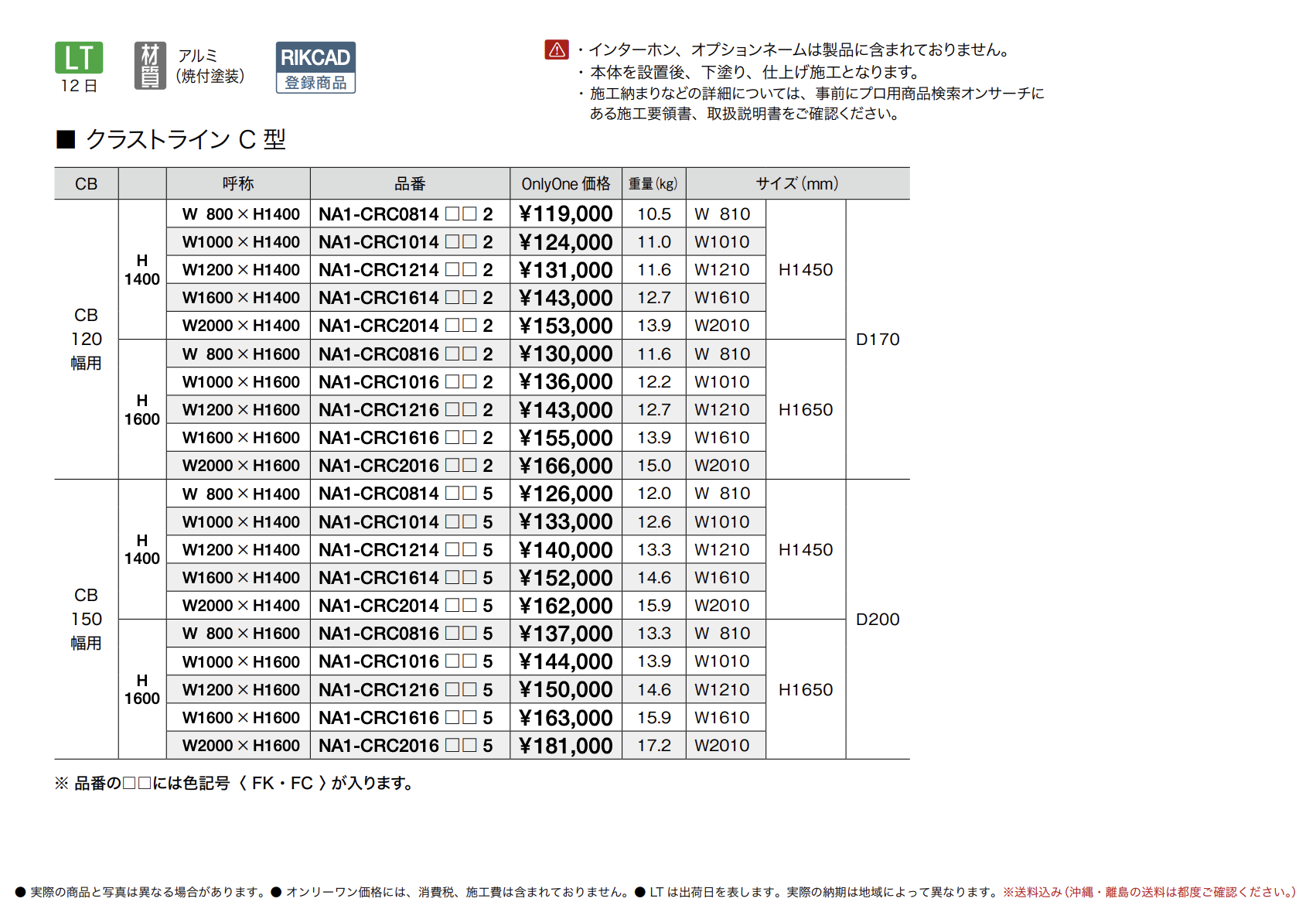The image size is (1316, 919).
Task: Click the green LT lead-time icon
Action: coord(79,58)
